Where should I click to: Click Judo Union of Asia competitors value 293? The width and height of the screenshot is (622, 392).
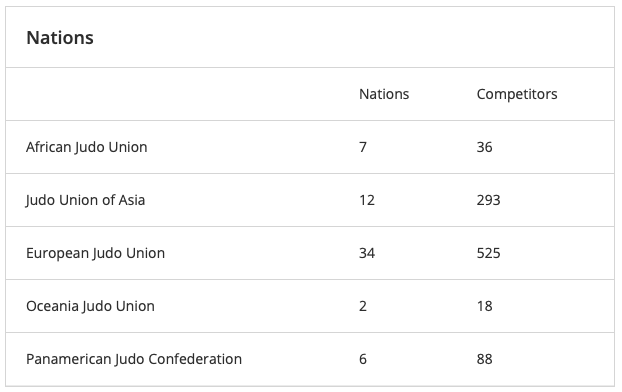click(x=488, y=200)
